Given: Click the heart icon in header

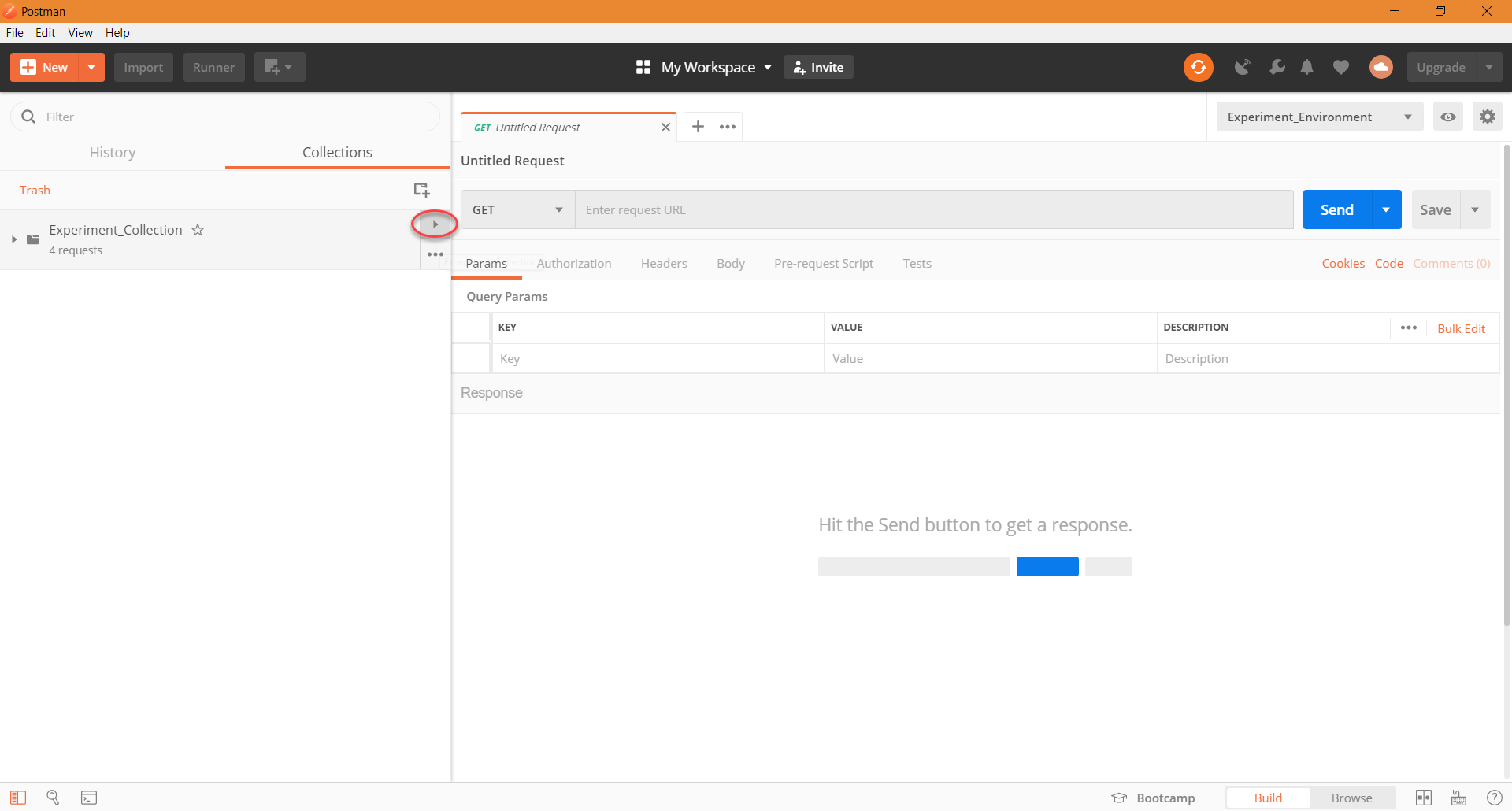Looking at the screenshot, I should 1340,68.
